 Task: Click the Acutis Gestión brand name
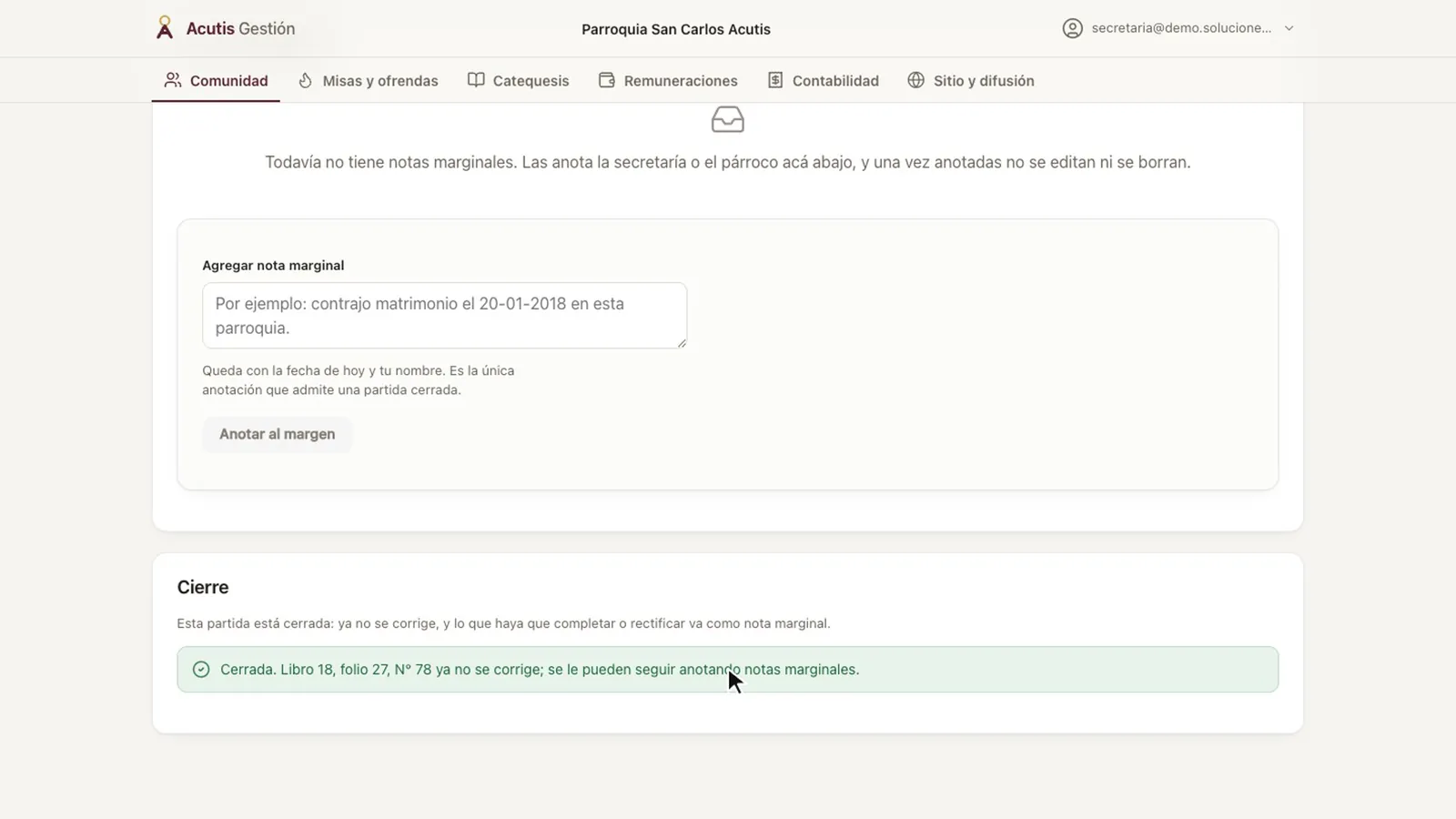point(240,28)
